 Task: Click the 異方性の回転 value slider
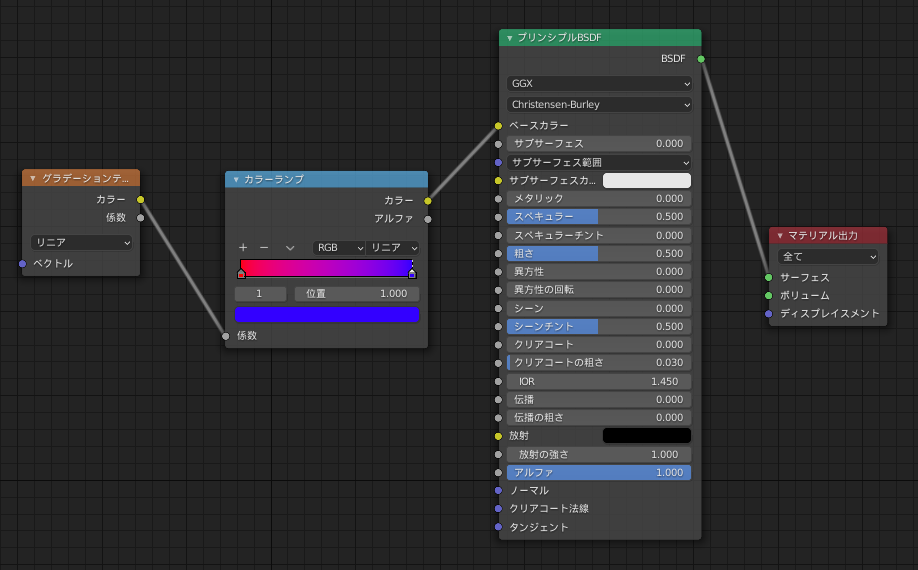pos(599,290)
